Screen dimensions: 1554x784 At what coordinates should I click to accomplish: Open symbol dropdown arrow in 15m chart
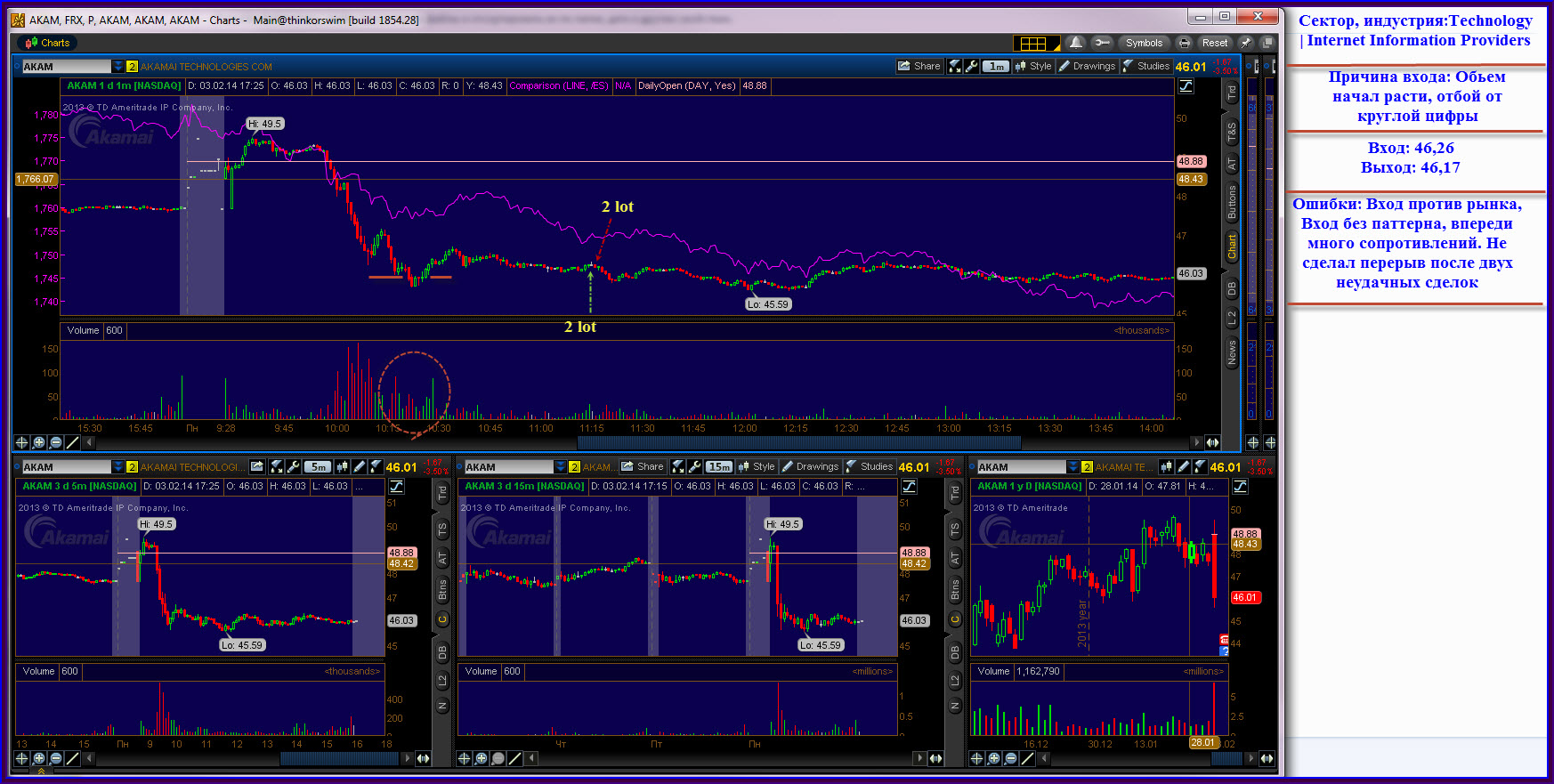(x=560, y=467)
